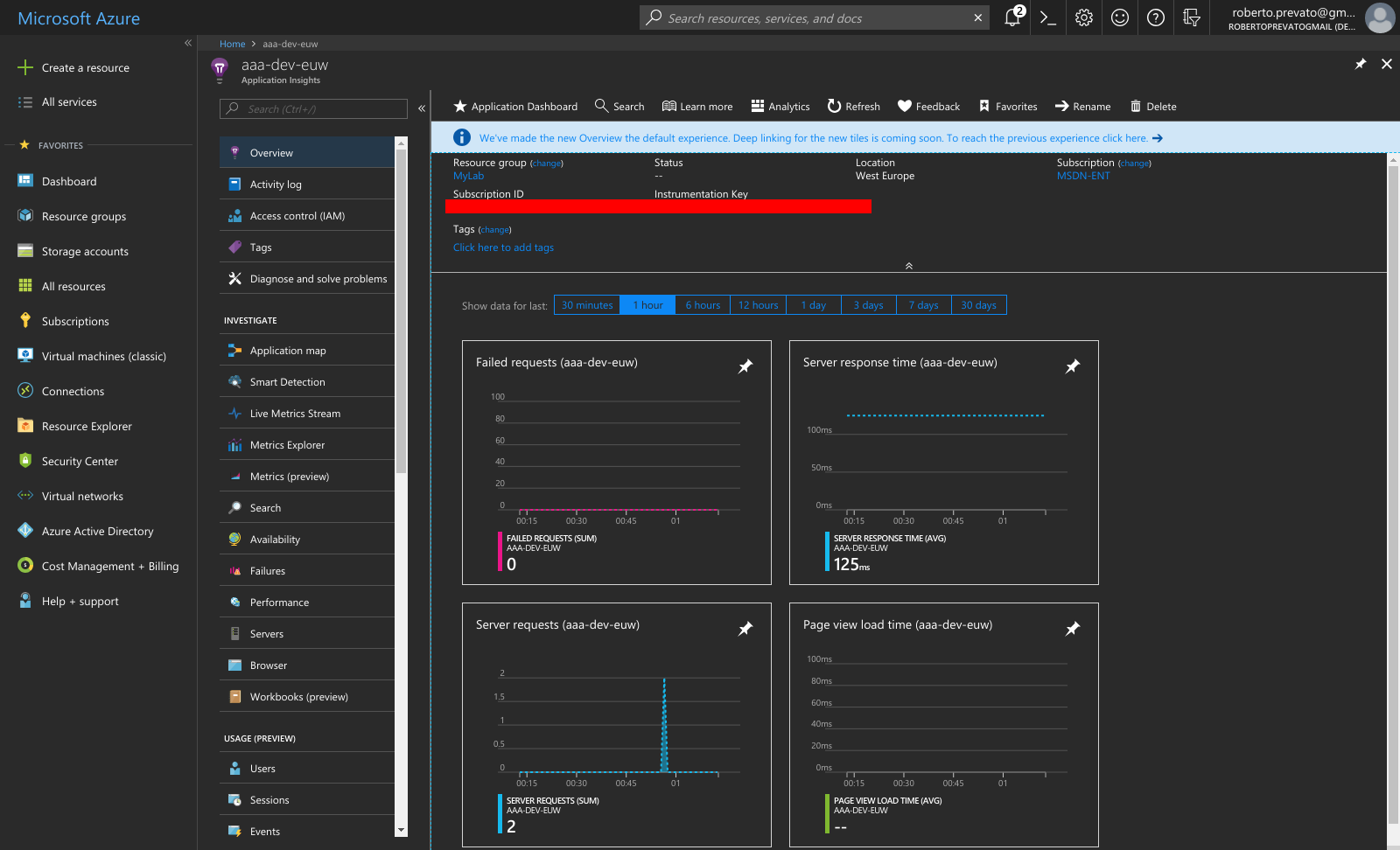Screen dimensions: 1400x850
Task: Click Create a resource plus icon
Action: [25, 67]
